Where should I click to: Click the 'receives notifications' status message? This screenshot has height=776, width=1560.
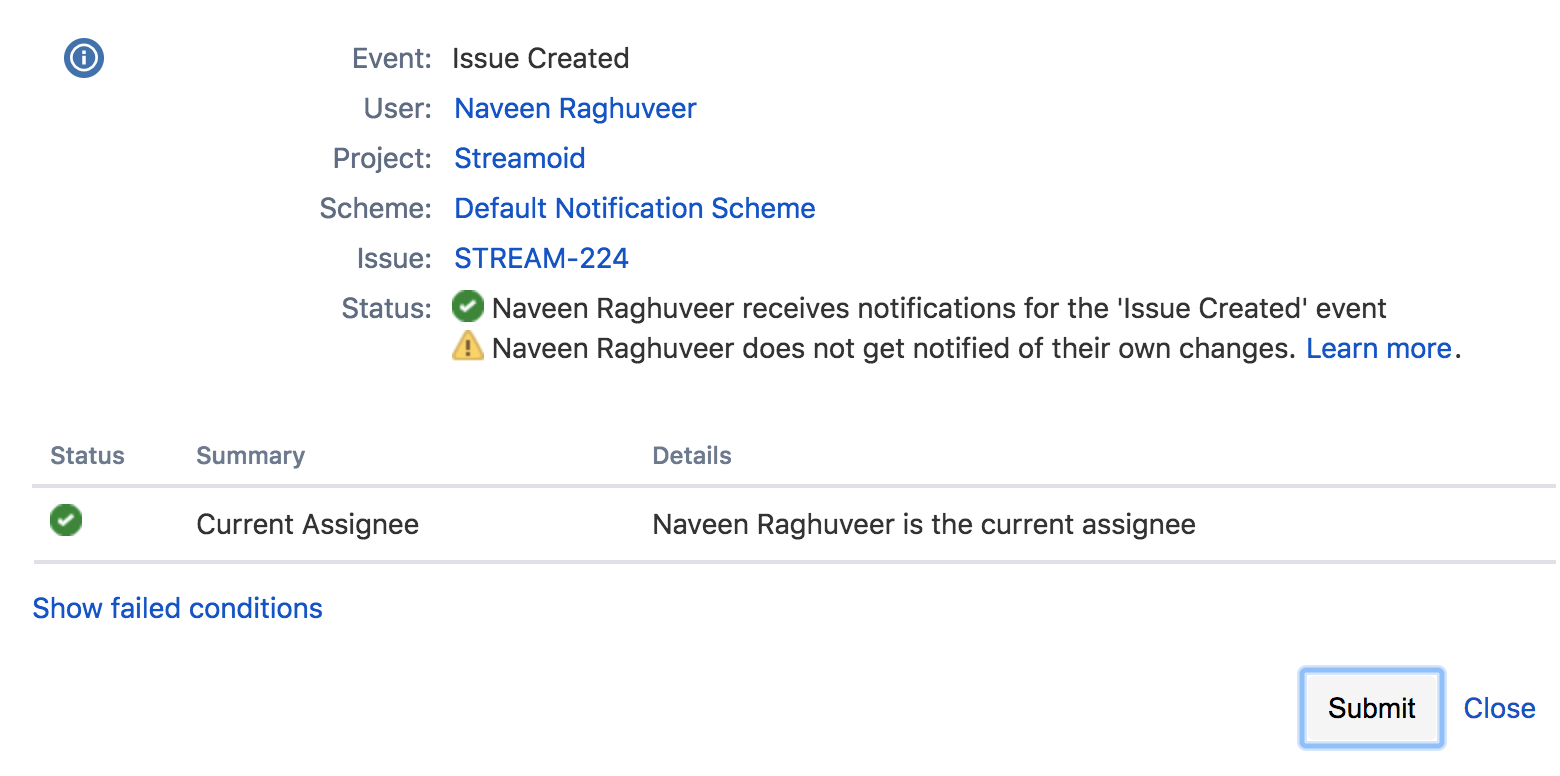point(939,308)
